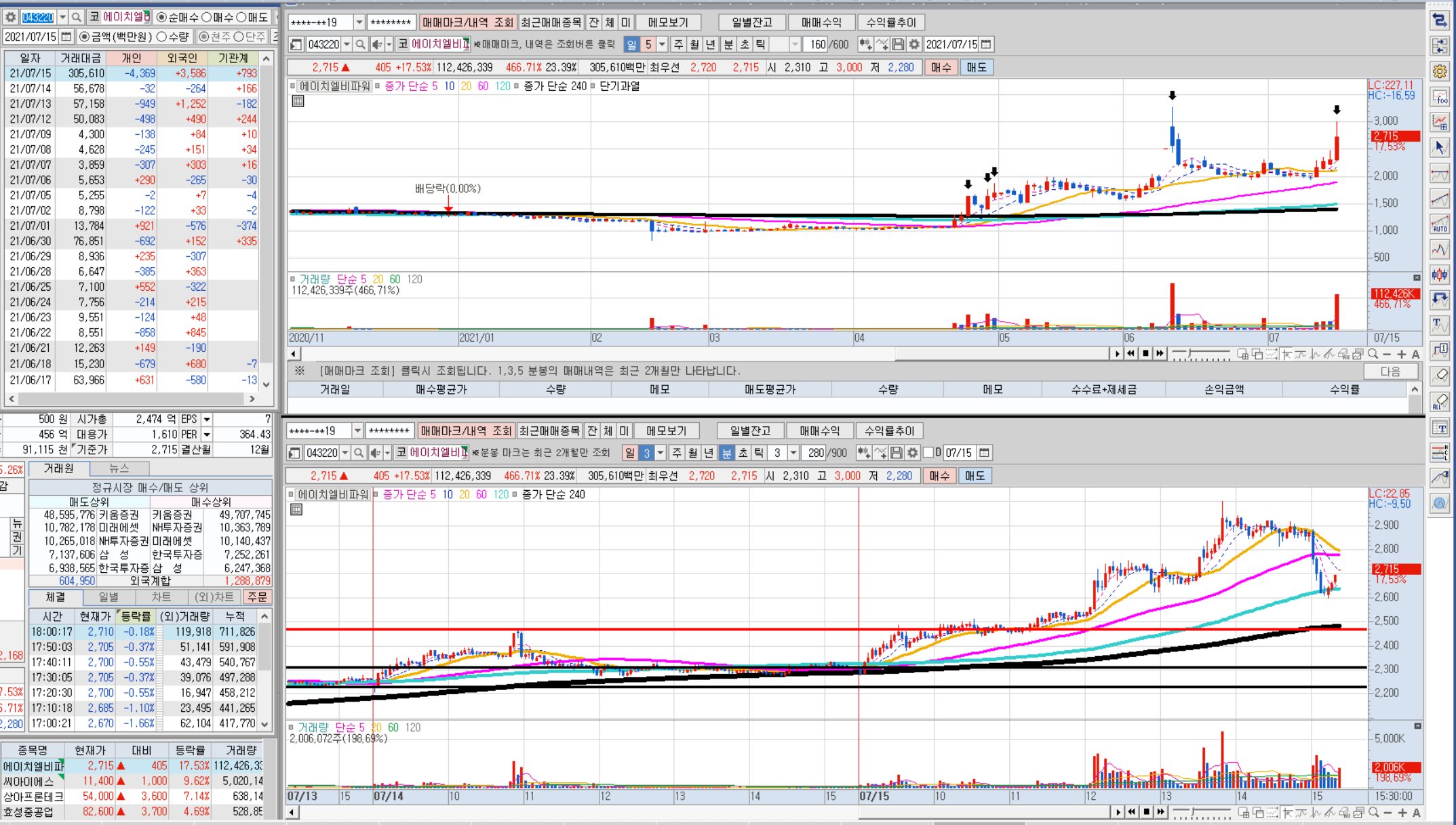Click the chart settings gear in the upper toolbar

914,45
